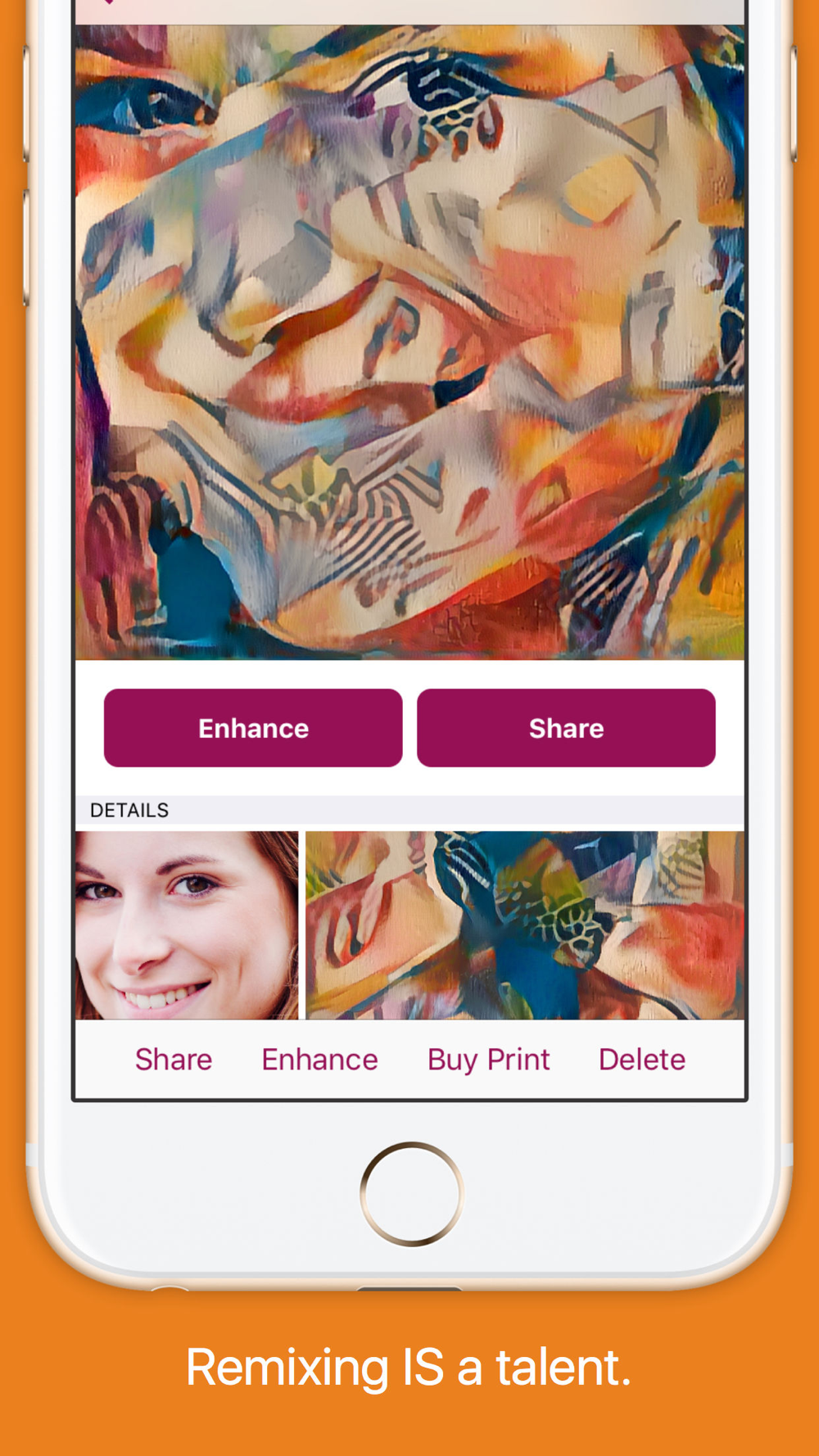Delete the remix via bottom toolbar
The width and height of the screenshot is (819, 1456).
[642, 1060]
